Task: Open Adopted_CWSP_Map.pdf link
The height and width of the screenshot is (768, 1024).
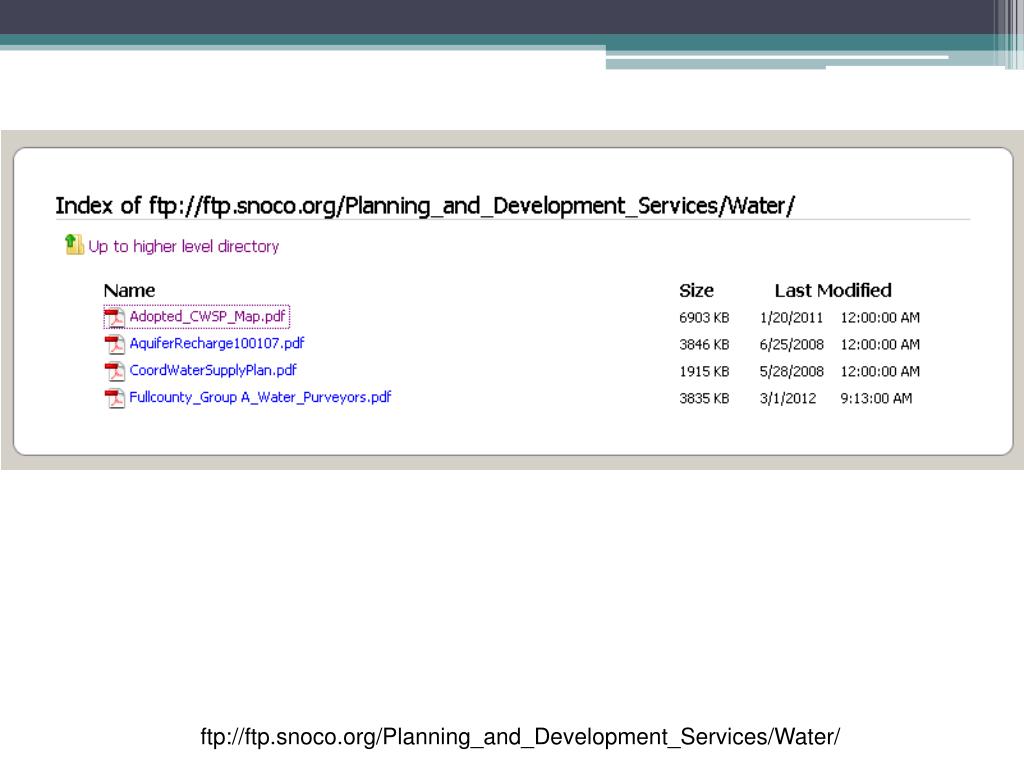Action: click(208, 317)
